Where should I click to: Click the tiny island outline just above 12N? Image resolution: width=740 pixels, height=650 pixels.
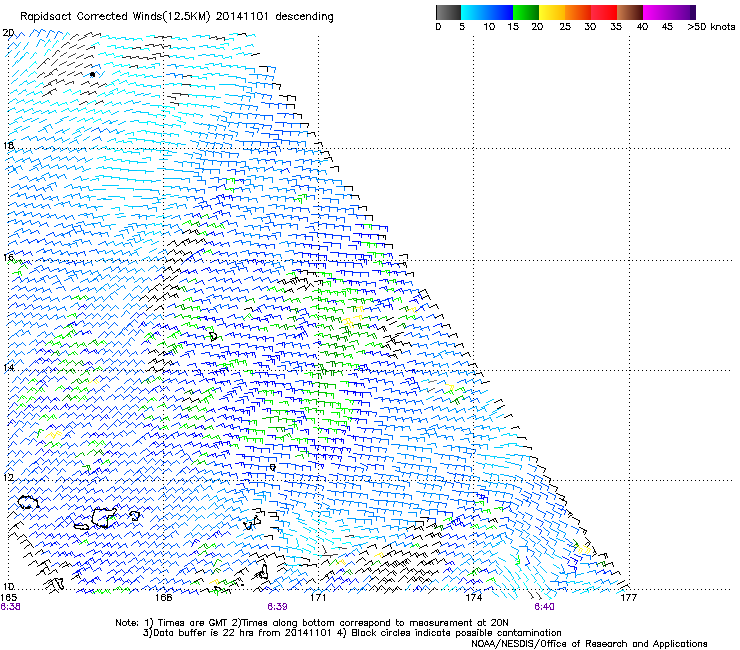[272, 467]
